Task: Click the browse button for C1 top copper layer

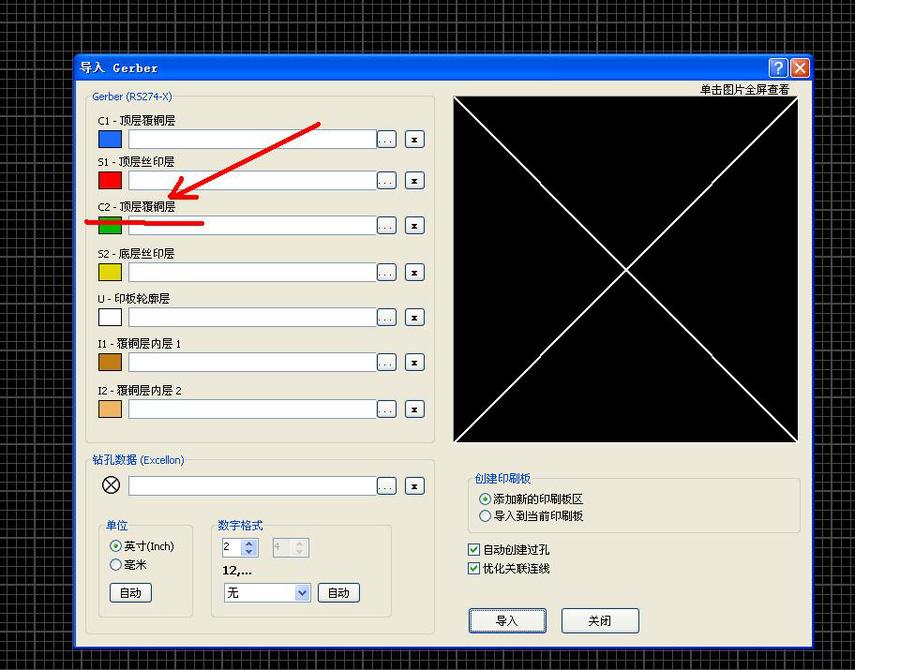Action: [x=386, y=140]
